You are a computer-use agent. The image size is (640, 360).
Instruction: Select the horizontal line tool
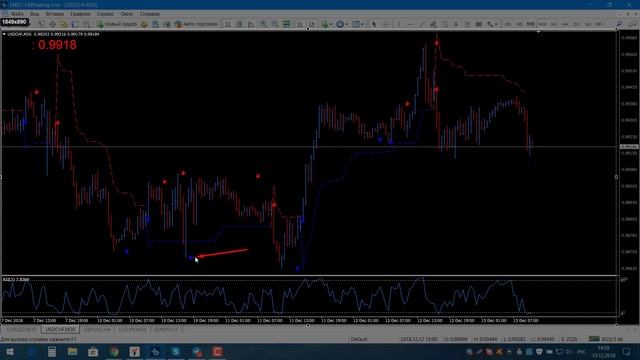(411, 24)
